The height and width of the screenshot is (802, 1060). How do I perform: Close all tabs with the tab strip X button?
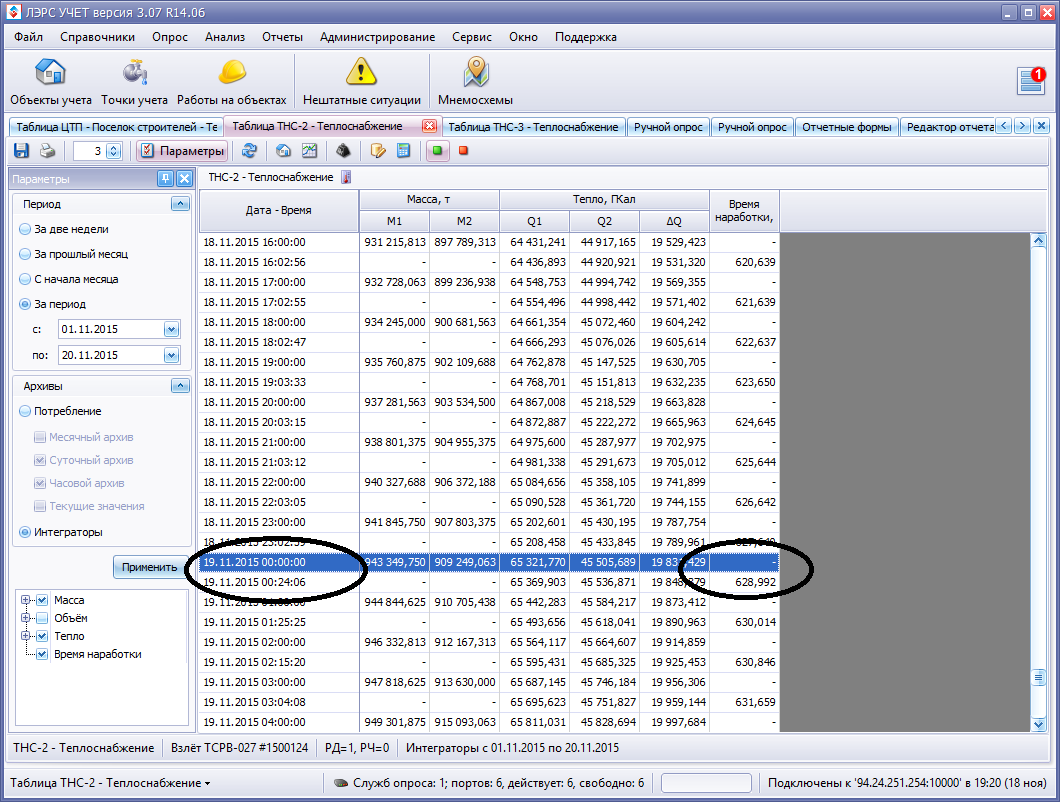point(1042,126)
